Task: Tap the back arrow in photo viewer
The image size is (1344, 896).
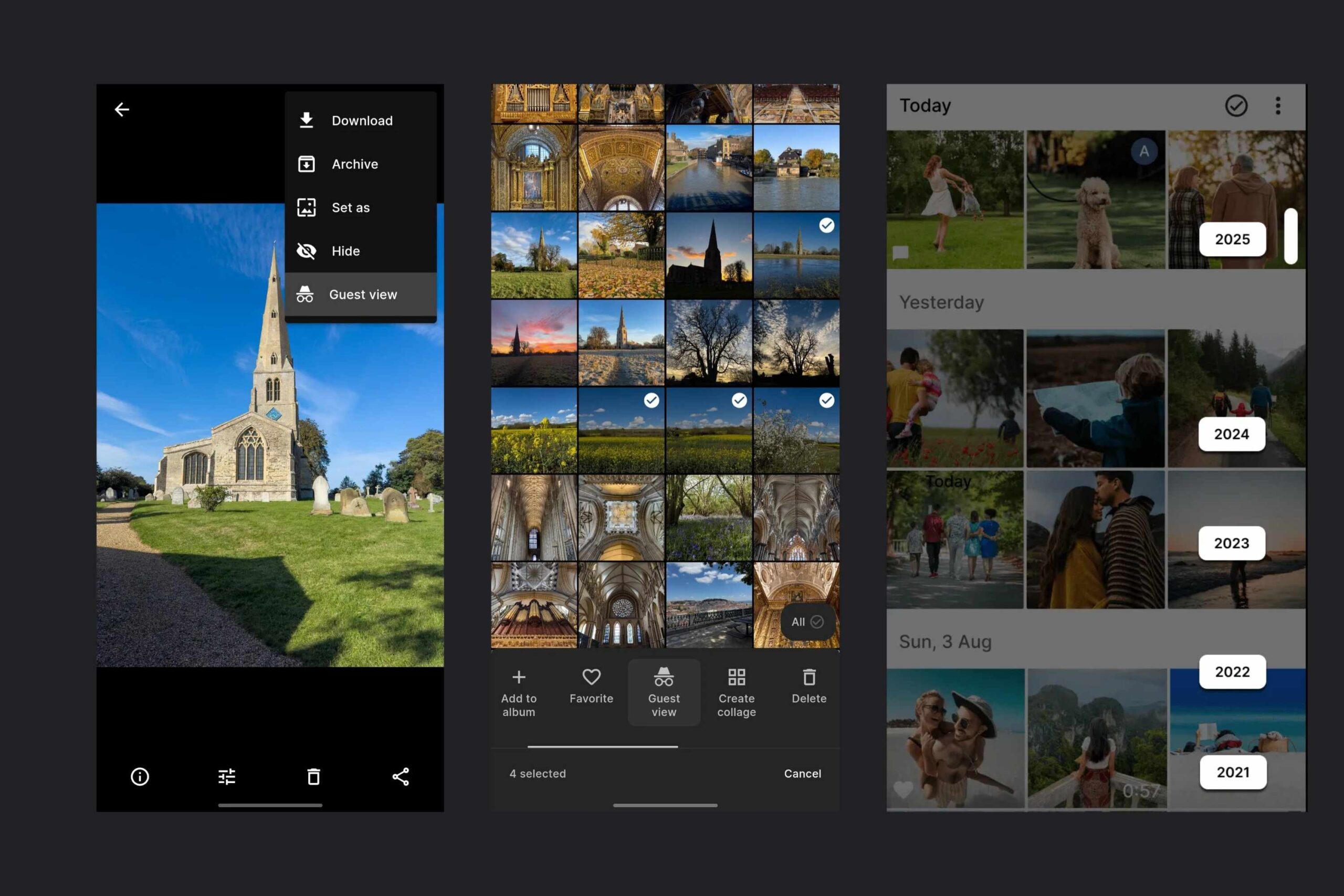Action: click(x=122, y=109)
